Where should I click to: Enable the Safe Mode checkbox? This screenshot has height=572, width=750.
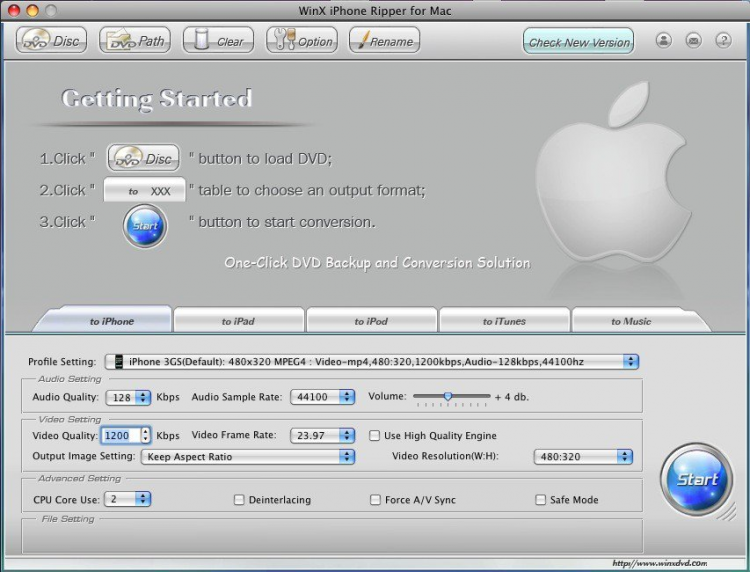(540, 500)
